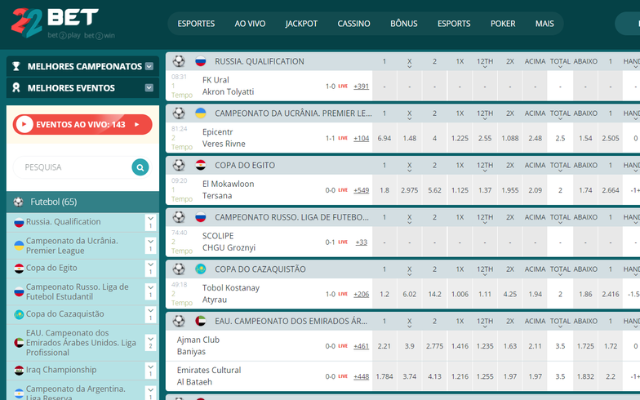Click soccer ball icon beside Futebol (65)
The image size is (640, 400).
[18, 202]
